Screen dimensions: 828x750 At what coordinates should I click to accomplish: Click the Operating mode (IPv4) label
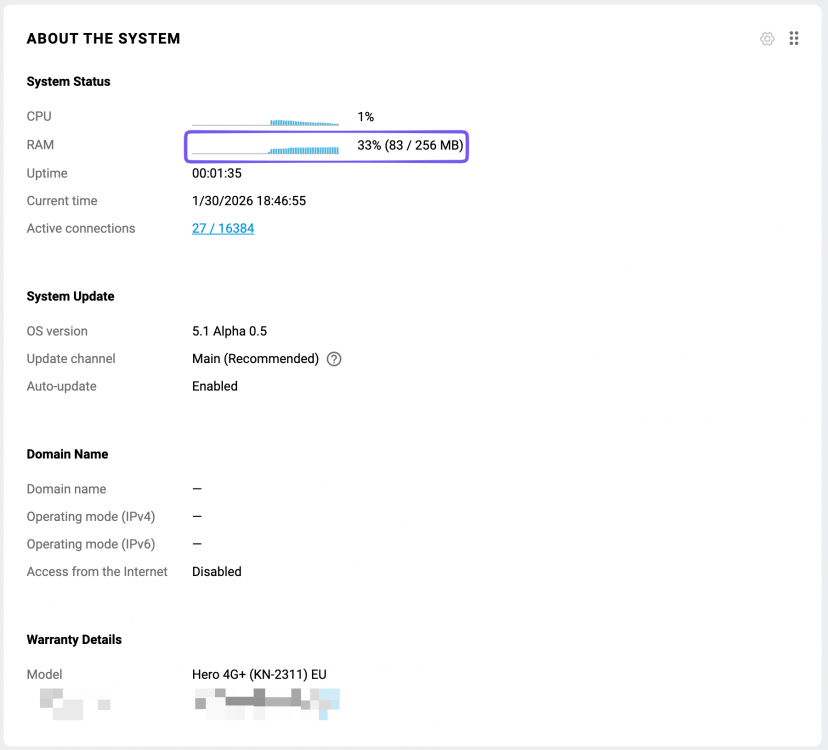[x=90, y=517]
